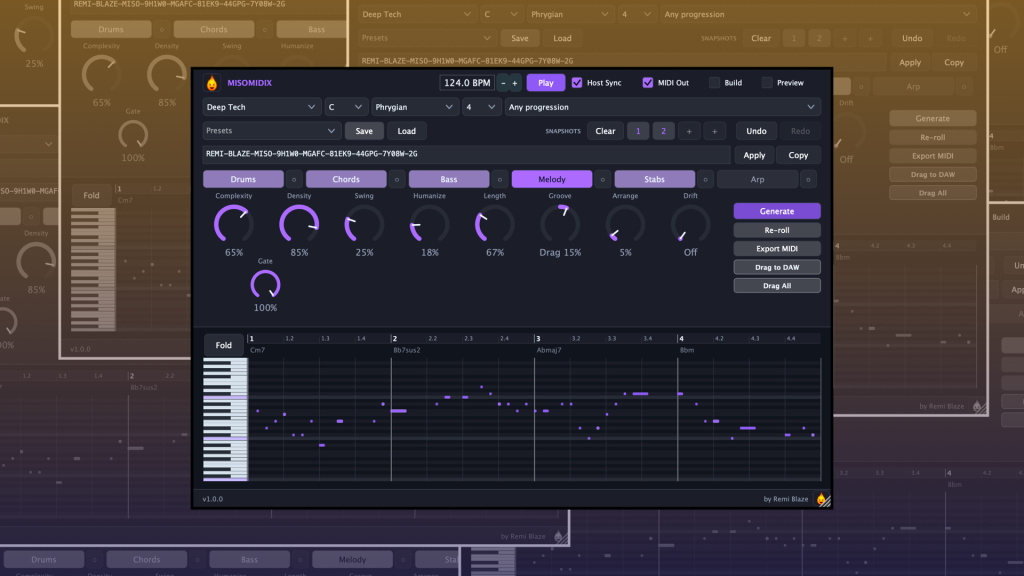
Task: Toggle the small circle button next to Drums
Action: pyautogui.click(x=294, y=179)
